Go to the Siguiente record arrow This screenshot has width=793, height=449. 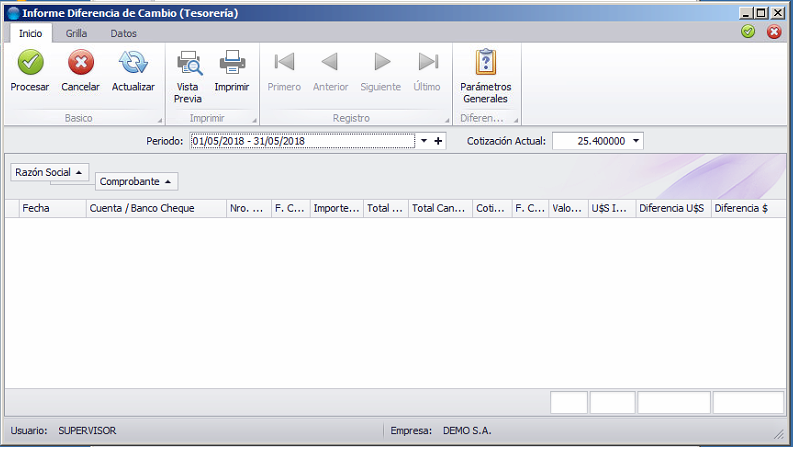coord(381,62)
